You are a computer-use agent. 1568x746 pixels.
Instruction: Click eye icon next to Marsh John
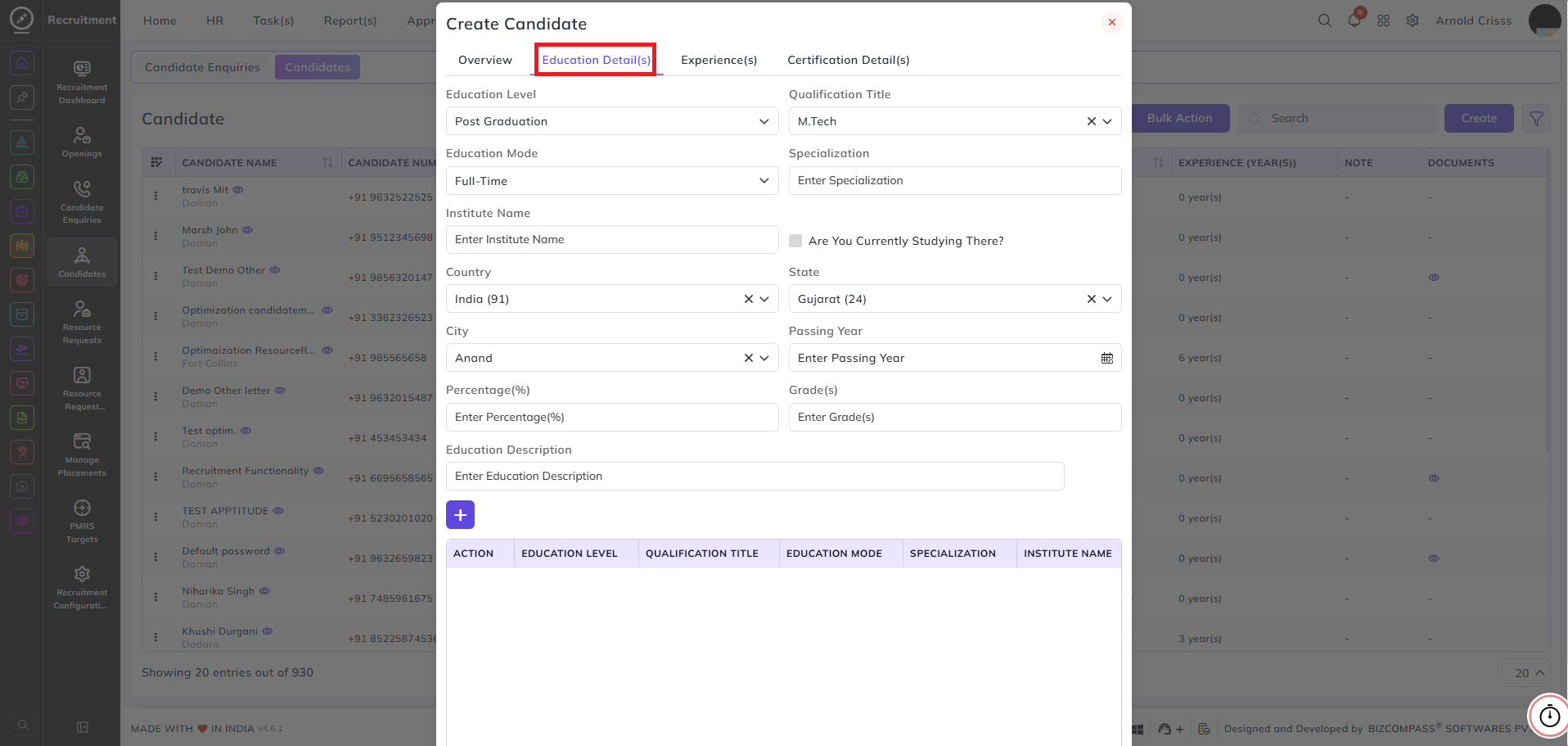click(247, 230)
